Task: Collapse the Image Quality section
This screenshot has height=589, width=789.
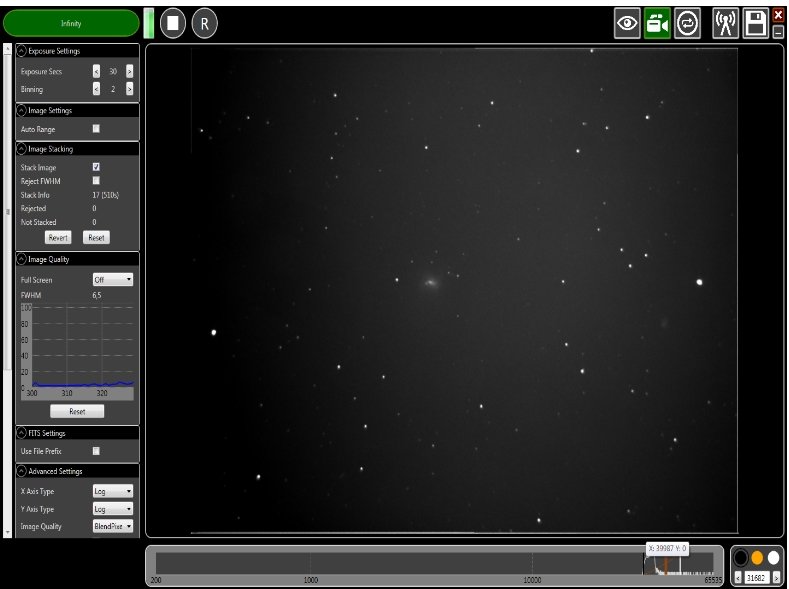Action: click(21, 259)
